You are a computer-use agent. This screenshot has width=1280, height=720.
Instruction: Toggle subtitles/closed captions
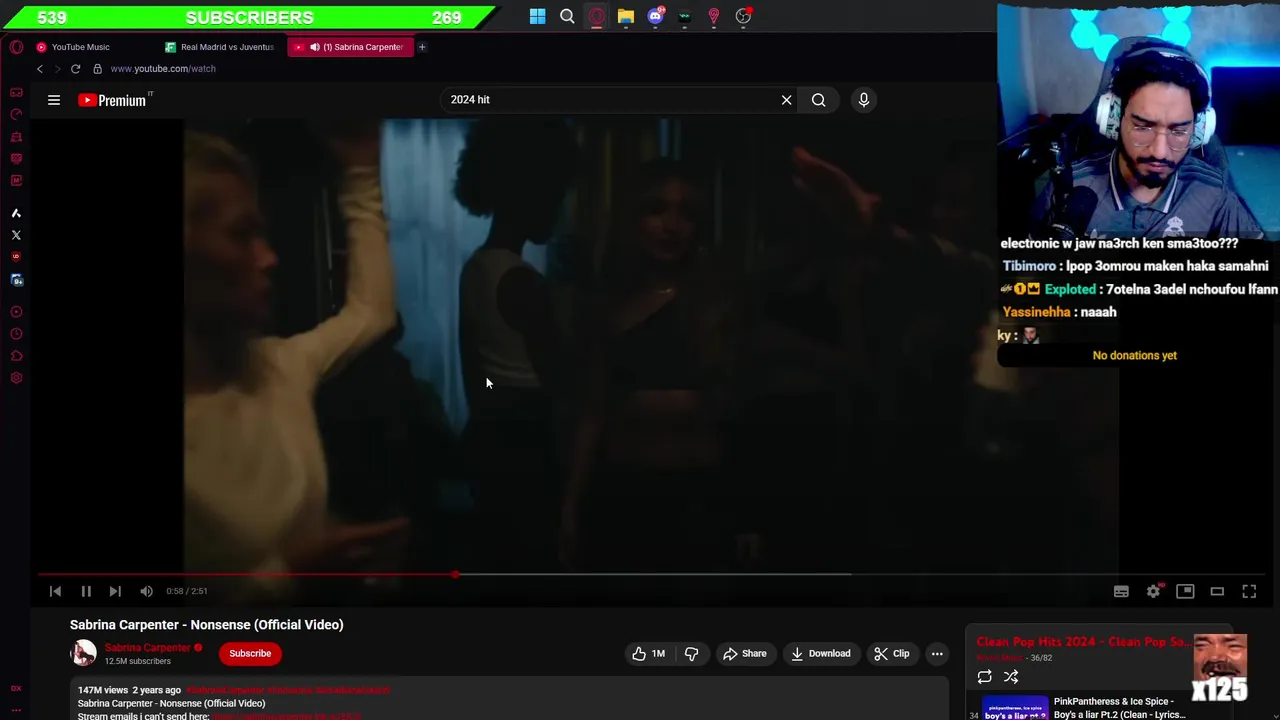(1121, 592)
